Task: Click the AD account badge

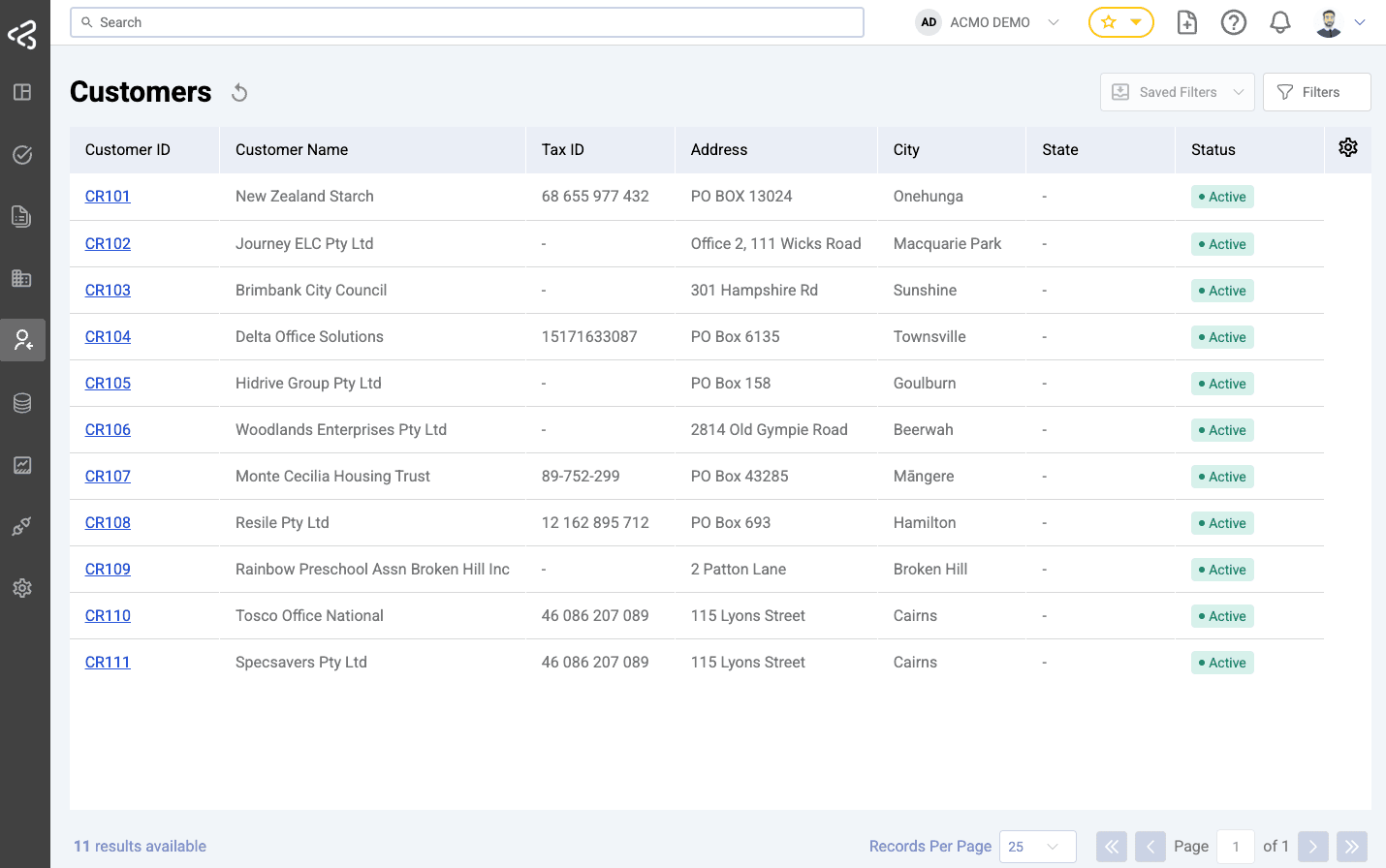Action: pos(929,22)
